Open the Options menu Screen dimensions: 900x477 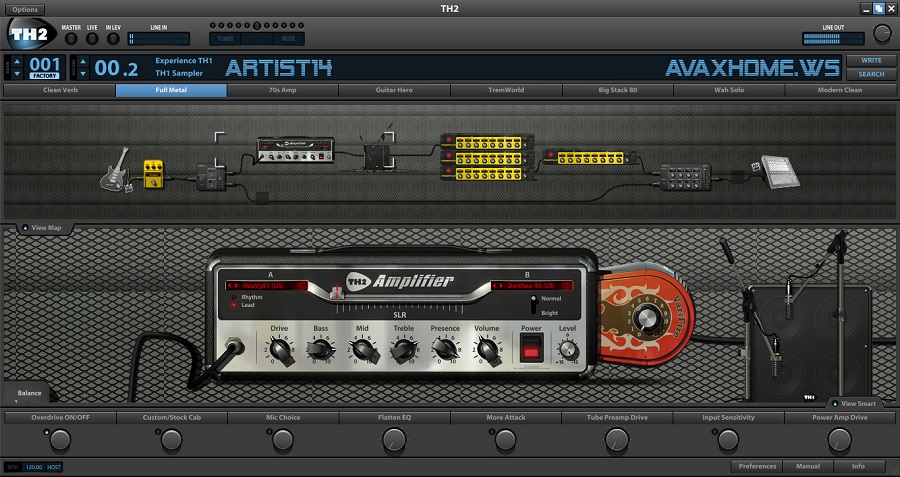[x=25, y=10]
